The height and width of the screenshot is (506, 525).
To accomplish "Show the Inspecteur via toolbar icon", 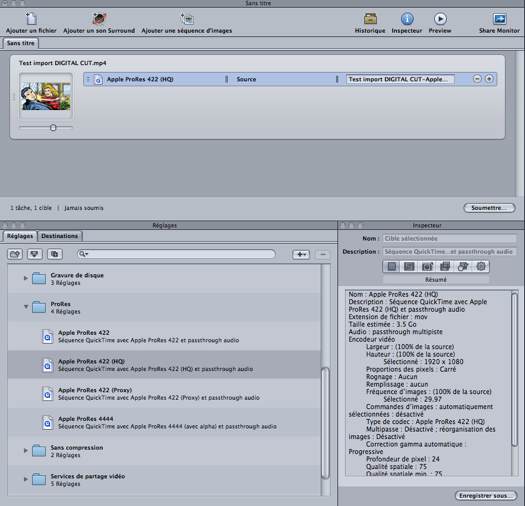I will [x=407, y=19].
